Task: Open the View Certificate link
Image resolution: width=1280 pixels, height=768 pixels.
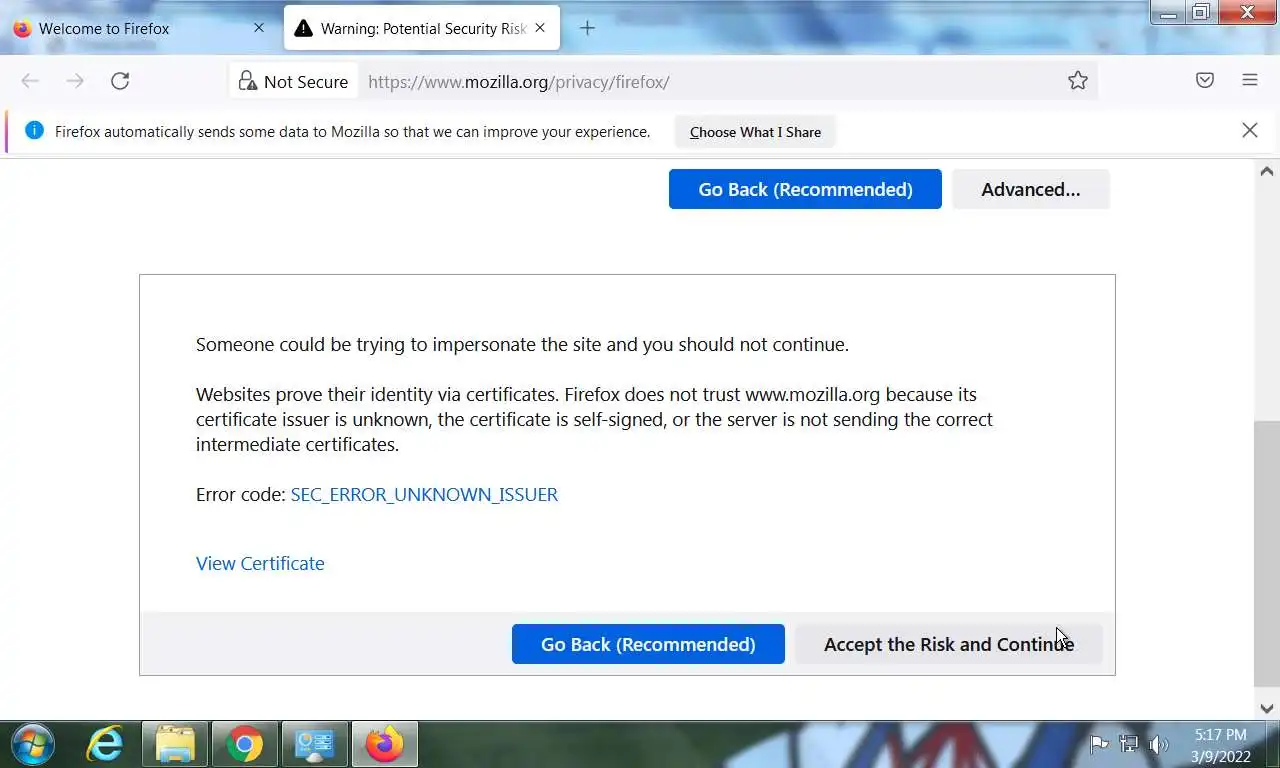Action: pyautogui.click(x=260, y=563)
